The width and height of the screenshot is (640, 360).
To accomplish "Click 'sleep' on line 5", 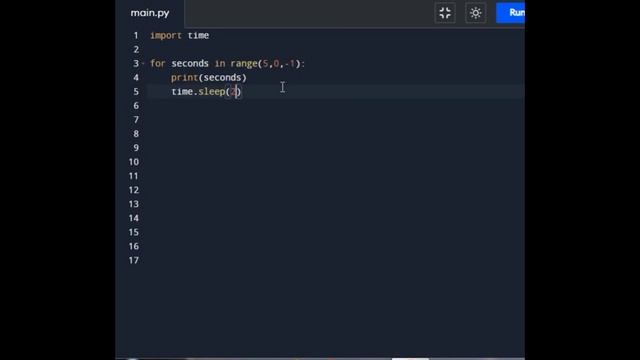I will pos(211,92).
